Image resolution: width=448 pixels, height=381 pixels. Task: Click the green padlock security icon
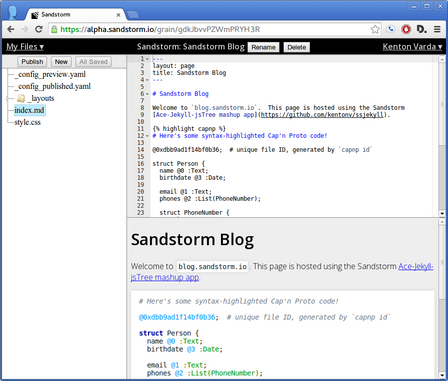[x=54, y=29]
